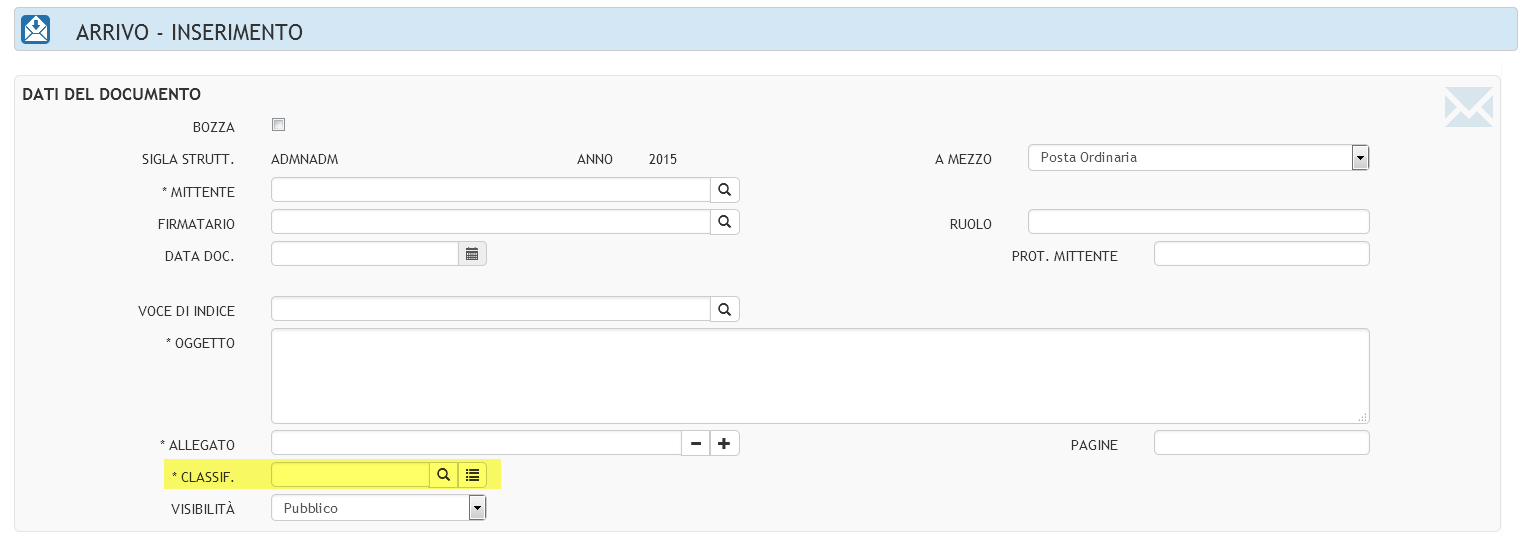Focus the highlighted Classif. input field
This screenshot has width=1527, height=538.
pyautogui.click(x=350, y=475)
